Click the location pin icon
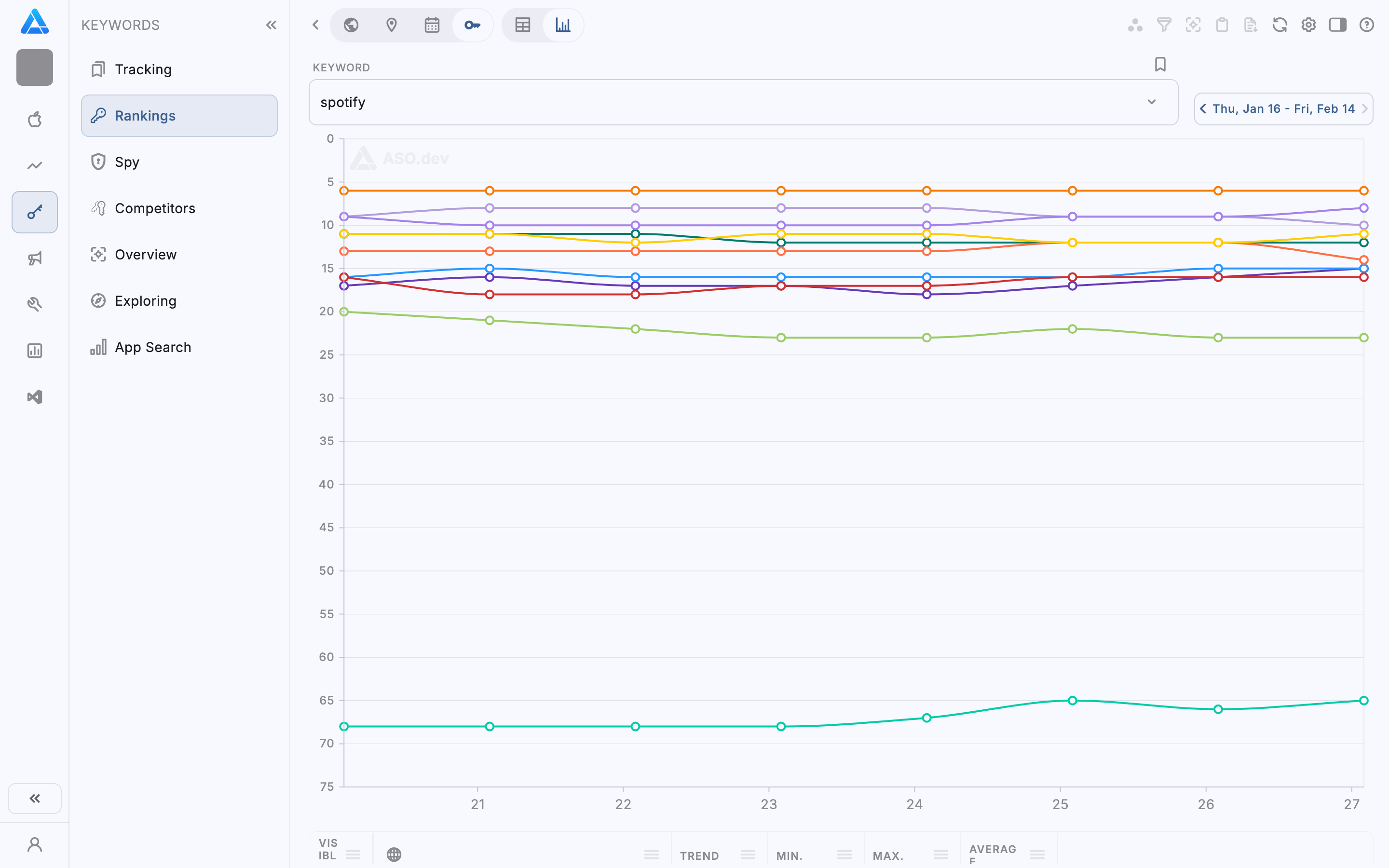The image size is (1389, 868). tap(392, 25)
